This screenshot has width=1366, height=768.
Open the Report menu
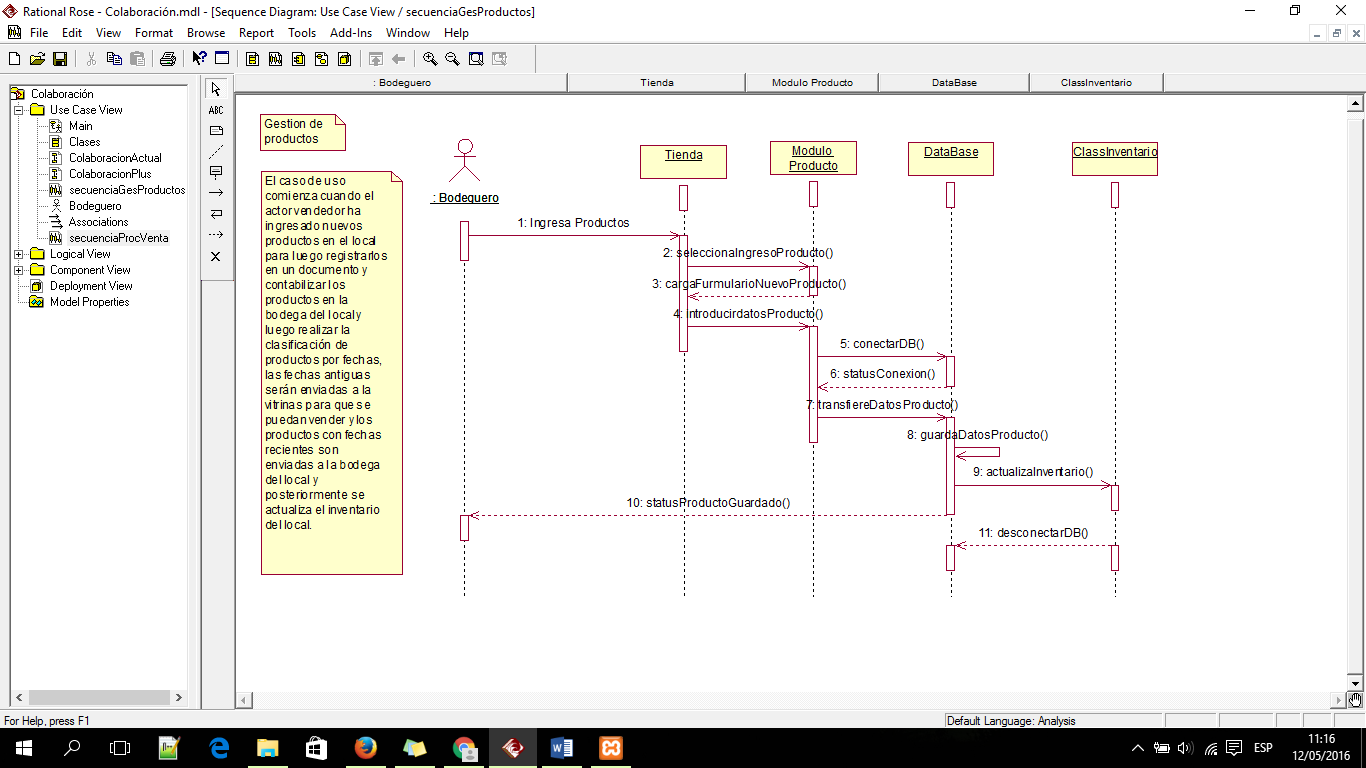click(257, 33)
